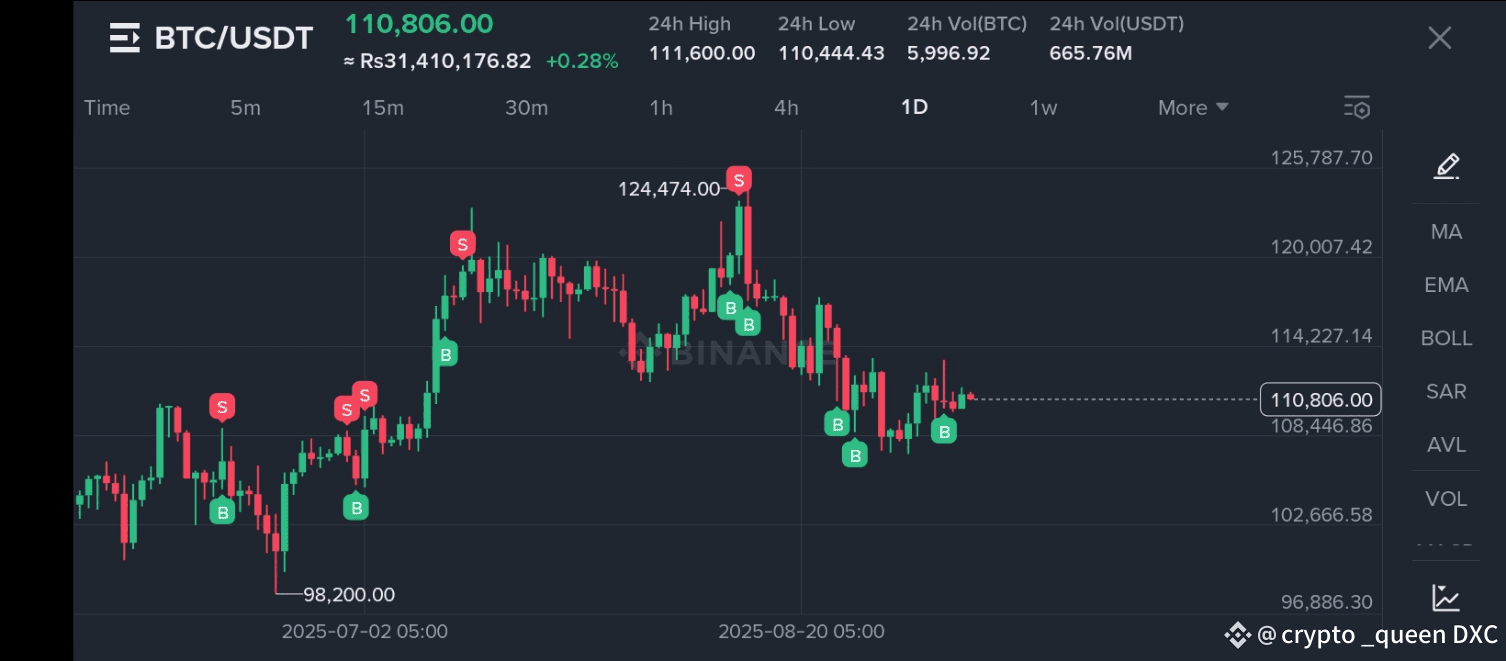Select the Time line-chart option

point(107,108)
